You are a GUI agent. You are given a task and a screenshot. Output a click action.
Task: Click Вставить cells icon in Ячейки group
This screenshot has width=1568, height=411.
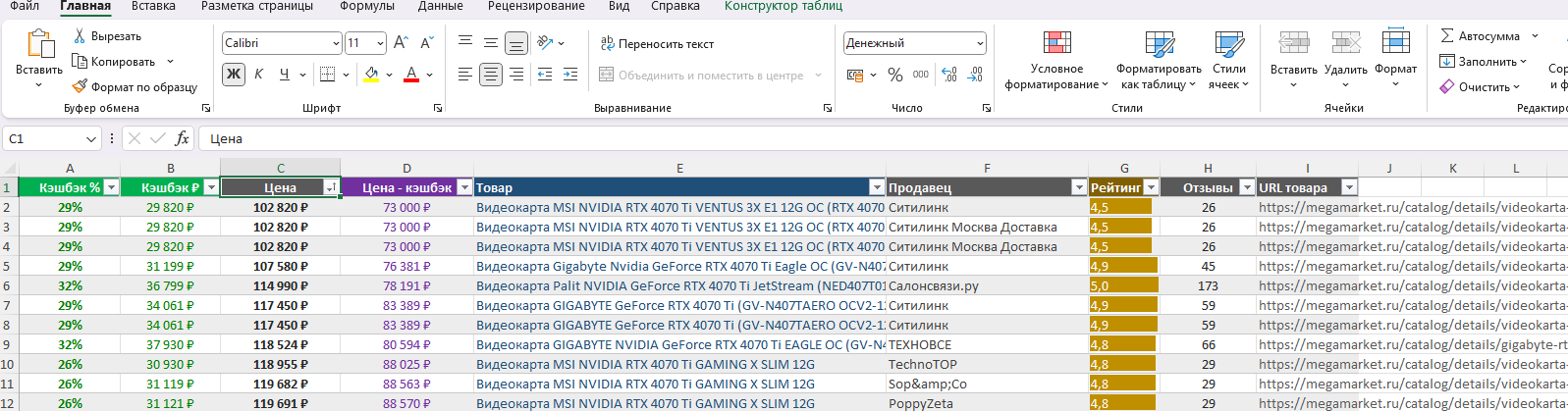click(x=1294, y=42)
